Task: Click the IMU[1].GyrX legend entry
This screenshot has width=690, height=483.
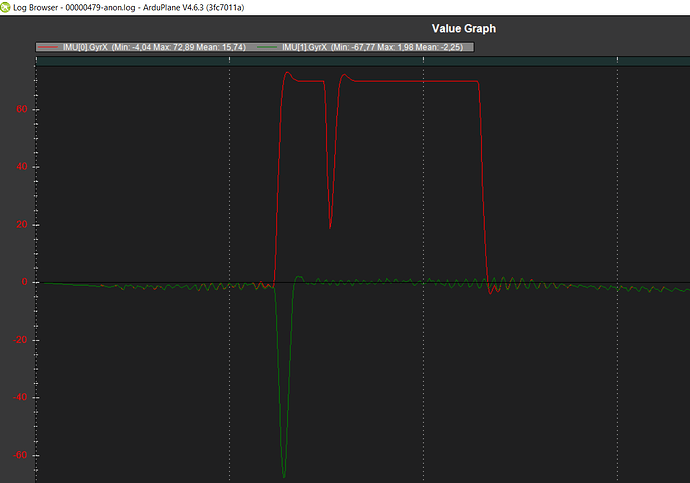Action: click(360, 47)
